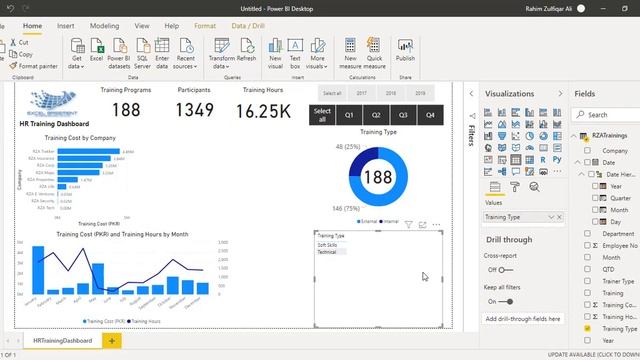Open the Get data dropdown
Image resolution: width=640 pixels, height=360 pixels.
point(76,53)
